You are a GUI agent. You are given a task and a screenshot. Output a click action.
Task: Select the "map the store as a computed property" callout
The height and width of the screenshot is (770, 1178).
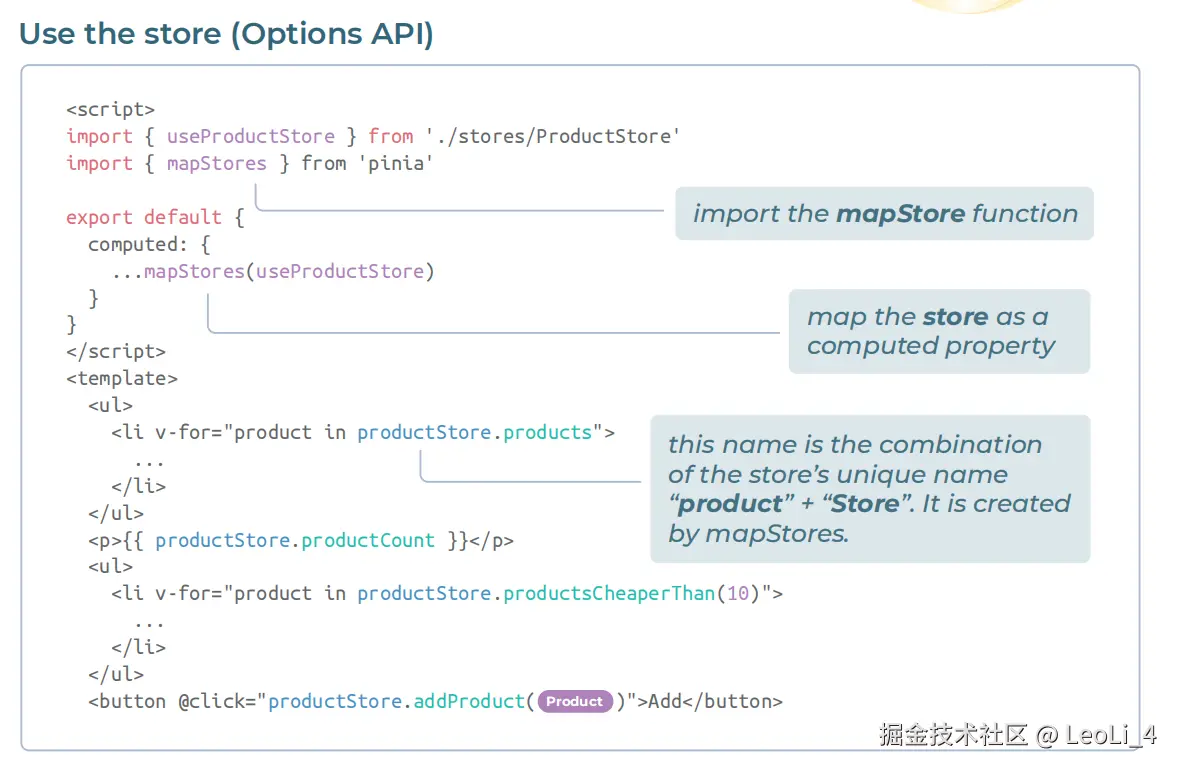coord(938,331)
